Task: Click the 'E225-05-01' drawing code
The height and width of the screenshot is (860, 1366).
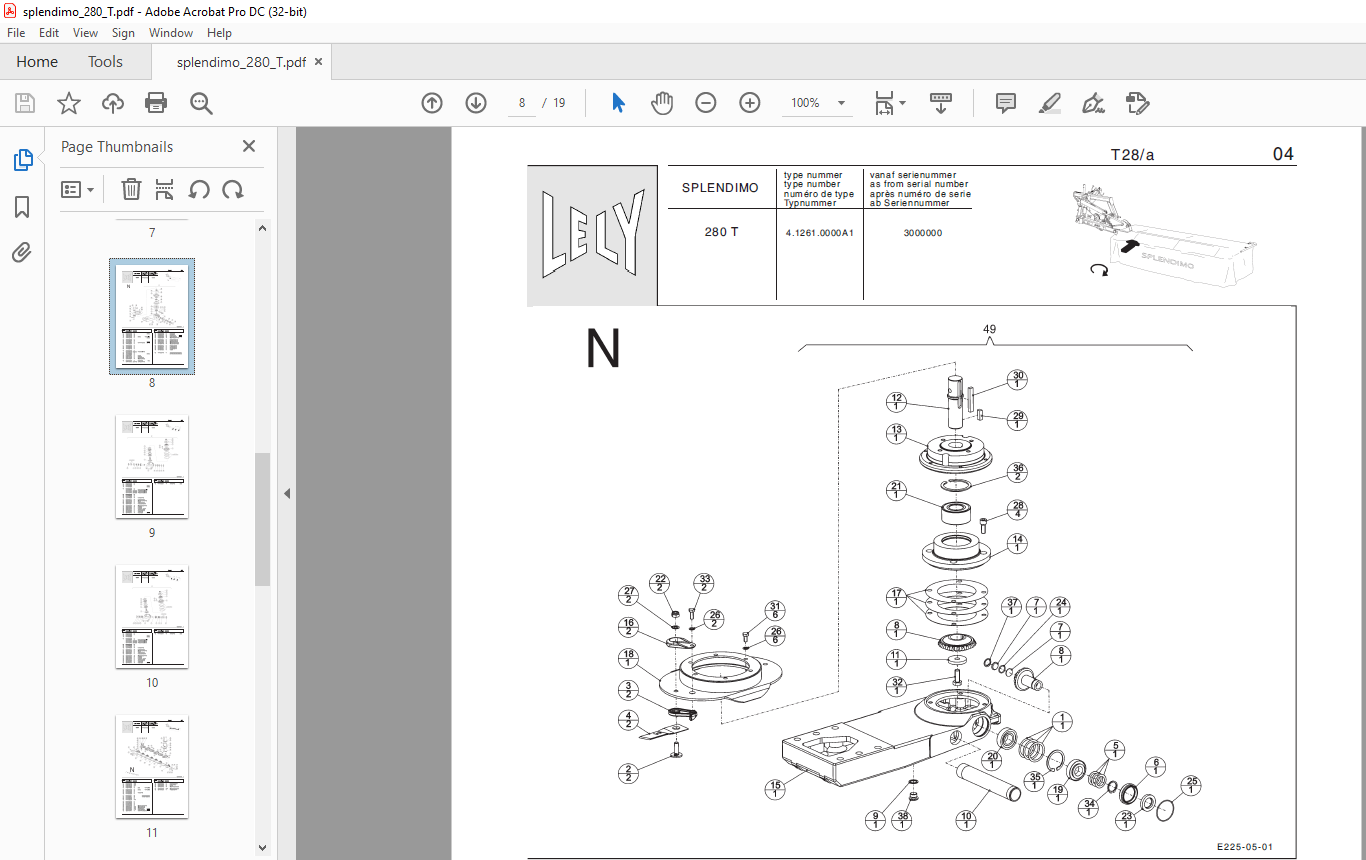Action: 1245,846
